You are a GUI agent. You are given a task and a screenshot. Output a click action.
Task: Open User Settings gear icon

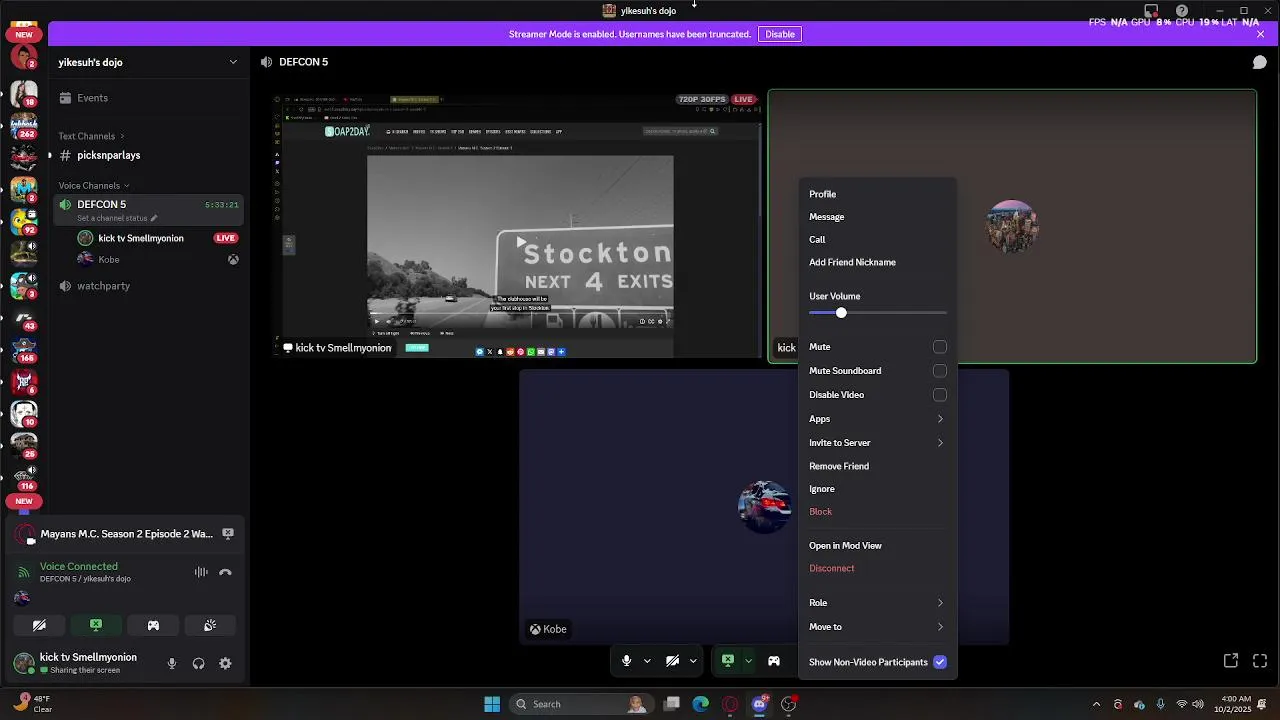[225, 663]
